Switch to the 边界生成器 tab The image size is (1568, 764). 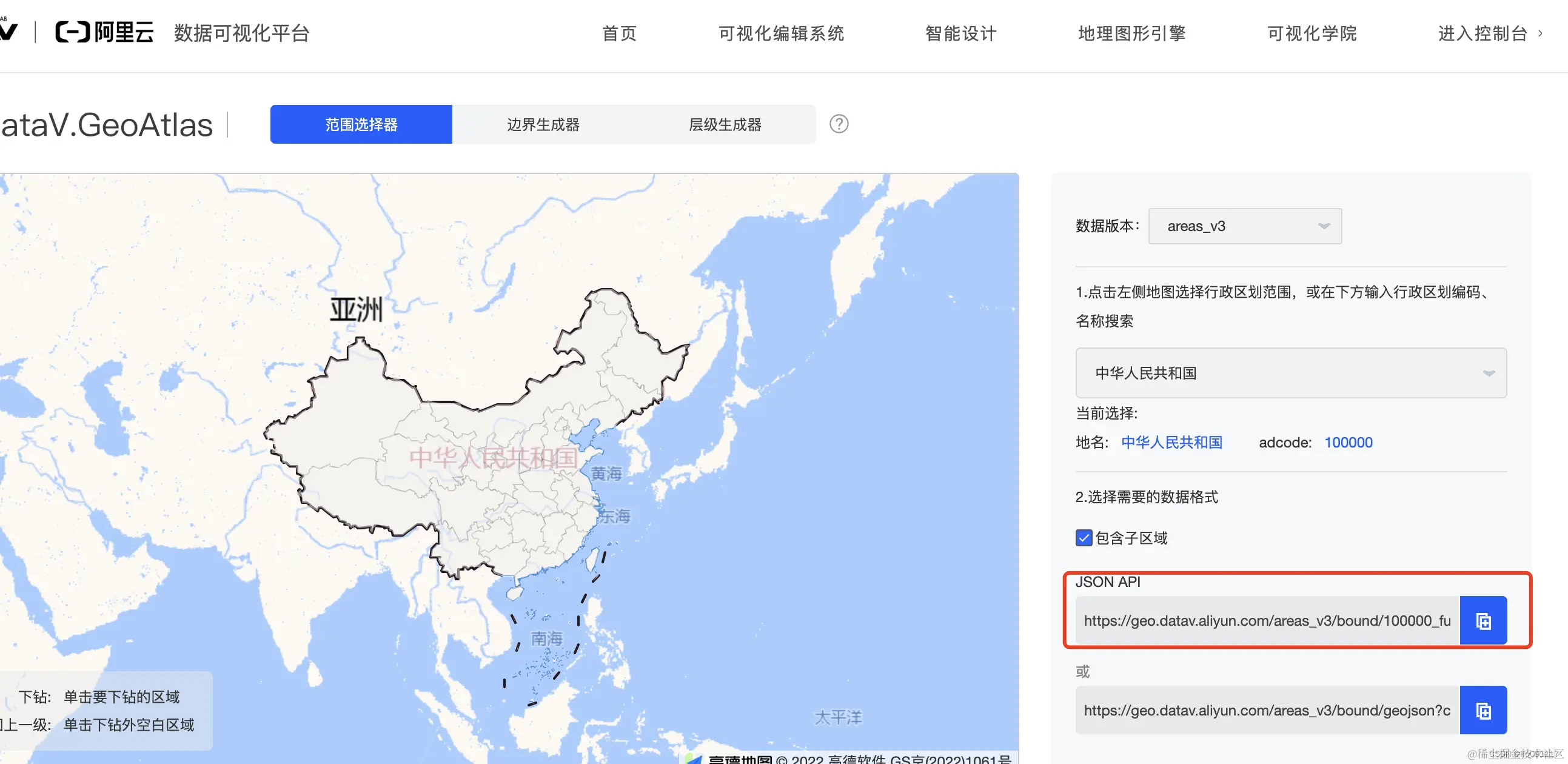[x=543, y=125]
